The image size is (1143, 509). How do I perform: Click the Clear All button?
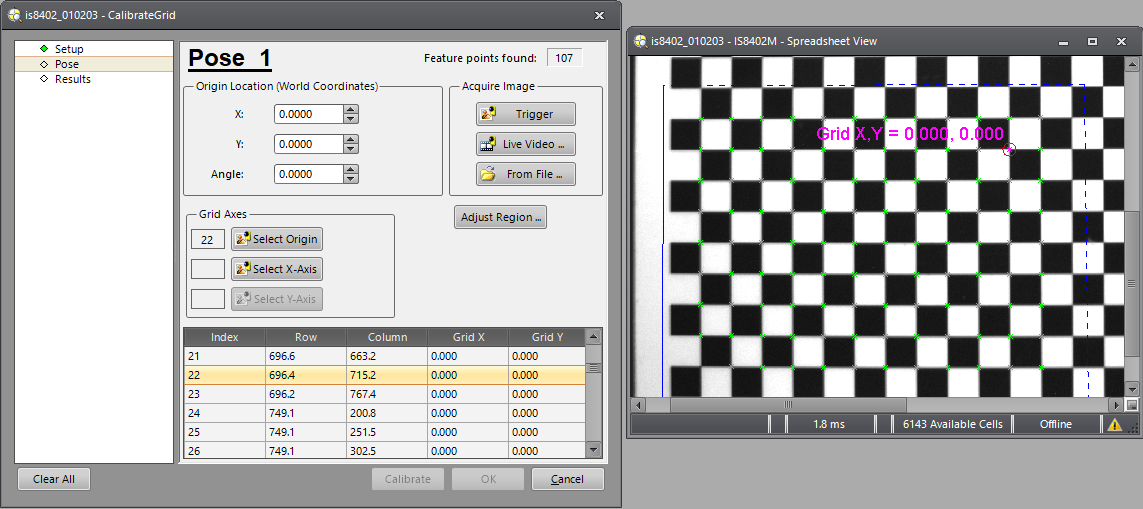tap(54, 479)
